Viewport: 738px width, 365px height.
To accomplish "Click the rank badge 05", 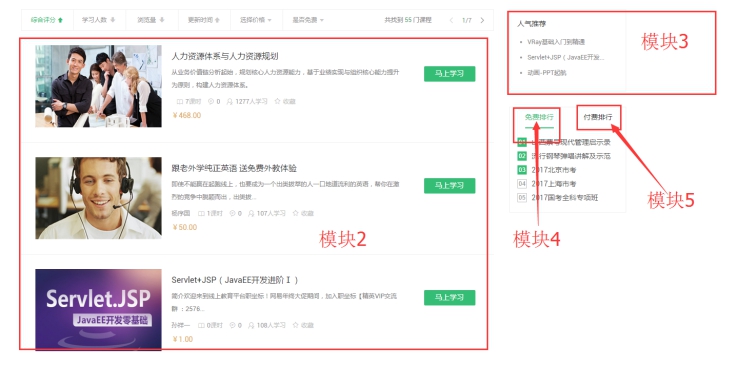I will (522, 198).
